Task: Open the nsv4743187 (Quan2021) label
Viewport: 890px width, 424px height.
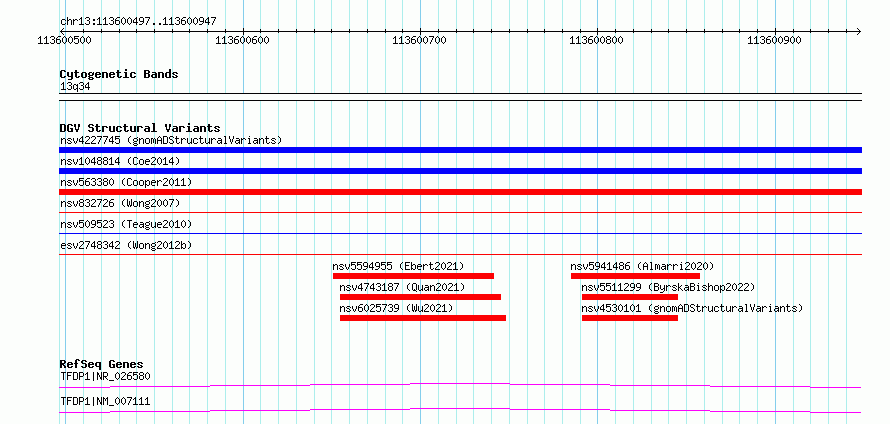Action: [402, 287]
